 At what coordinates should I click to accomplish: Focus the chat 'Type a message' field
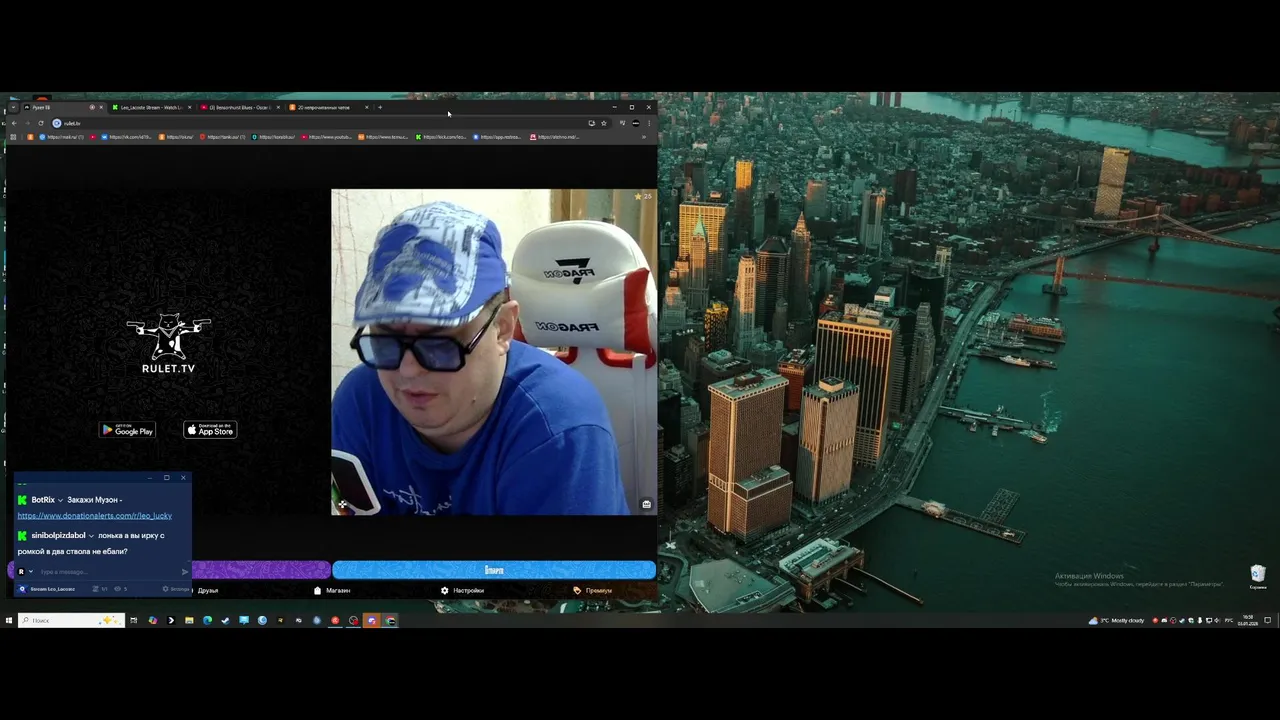point(108,572)
